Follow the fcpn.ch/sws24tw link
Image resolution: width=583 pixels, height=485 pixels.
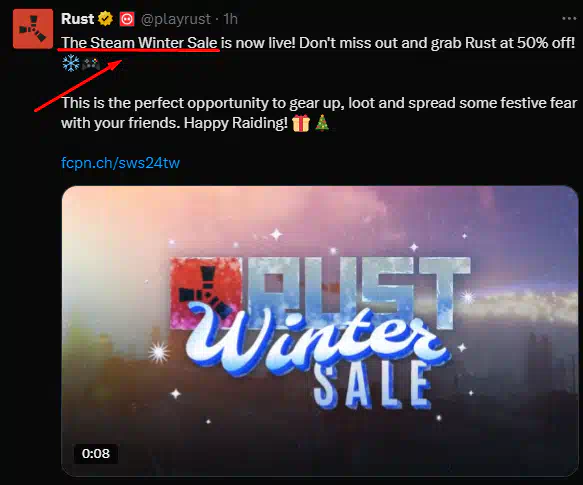point(120,163)
